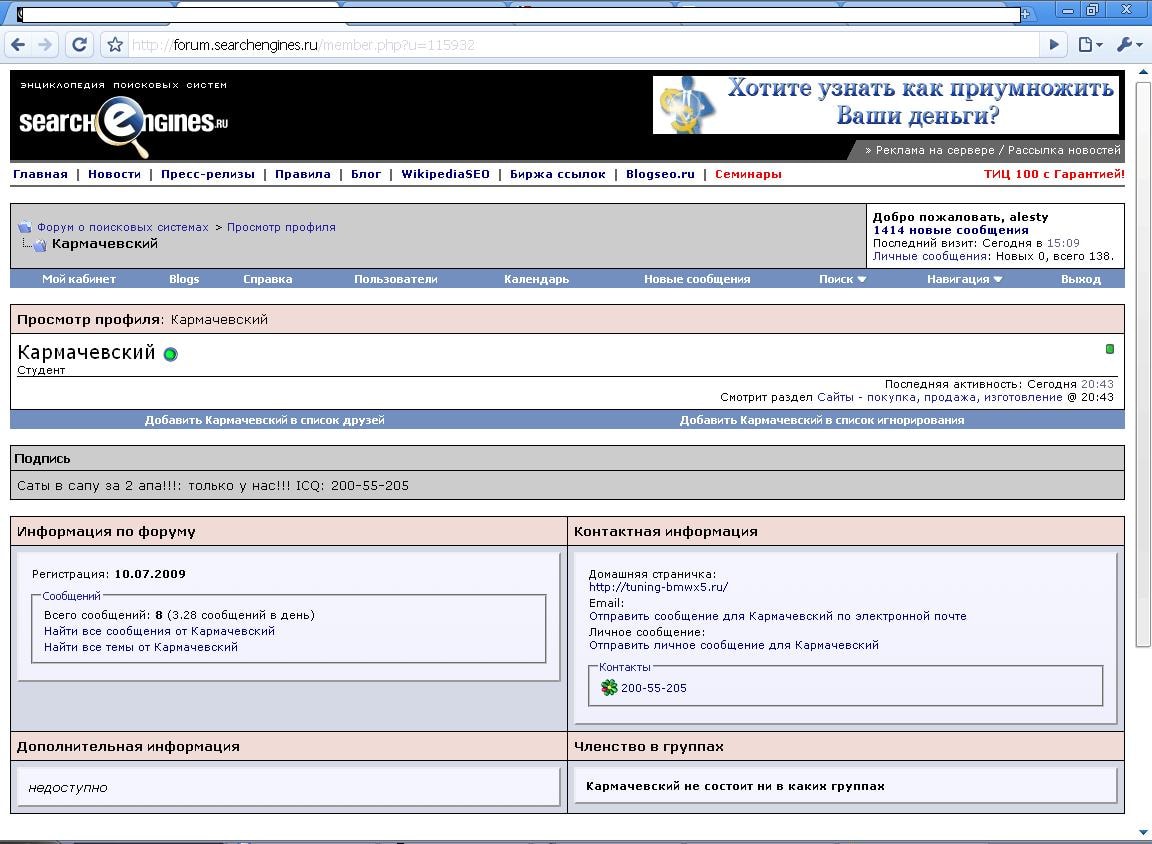Viewport: 1152px width, 844px height.
Task: Reload the page with refresh icon
Action: click(79, 45)
